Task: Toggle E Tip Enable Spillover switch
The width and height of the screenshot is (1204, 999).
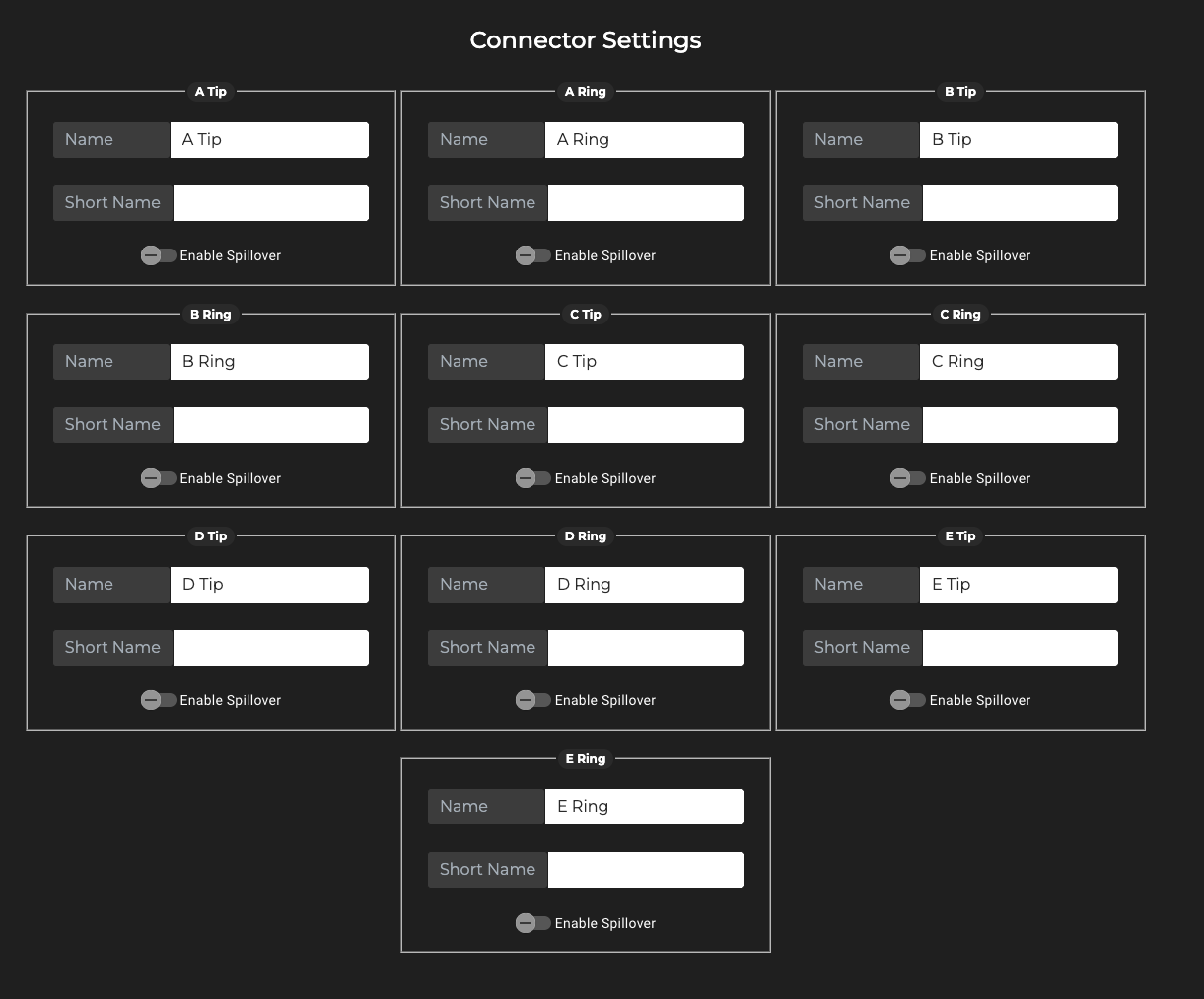Action: (x=907, y=700)
